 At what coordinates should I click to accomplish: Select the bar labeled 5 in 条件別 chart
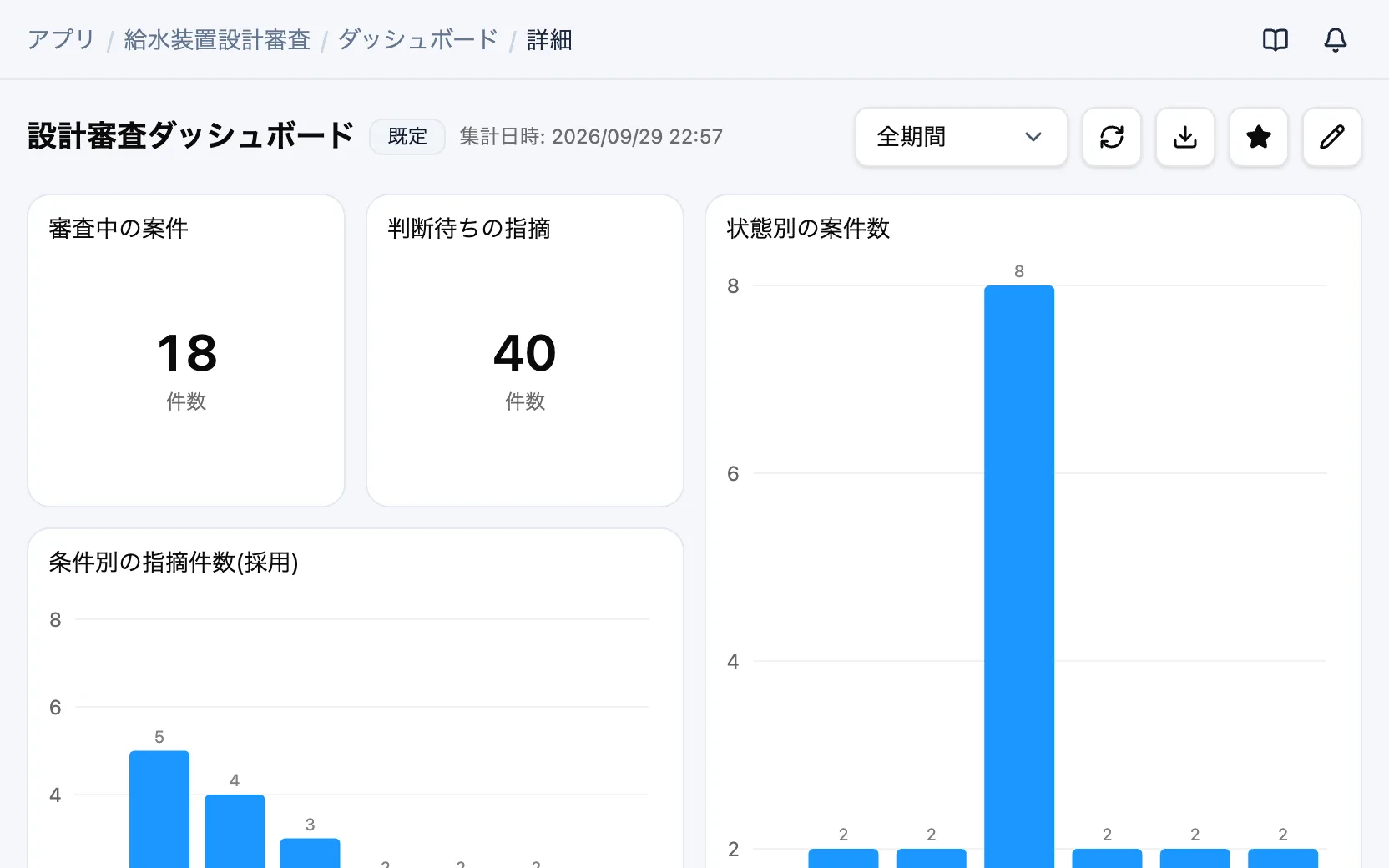click(159, 809)
